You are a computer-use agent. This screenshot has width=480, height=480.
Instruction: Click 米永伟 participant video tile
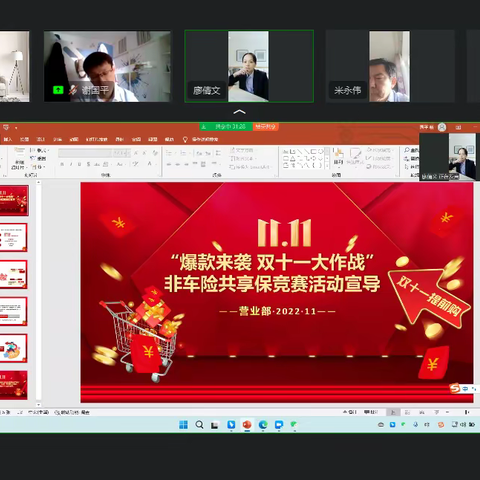point(390,66)
